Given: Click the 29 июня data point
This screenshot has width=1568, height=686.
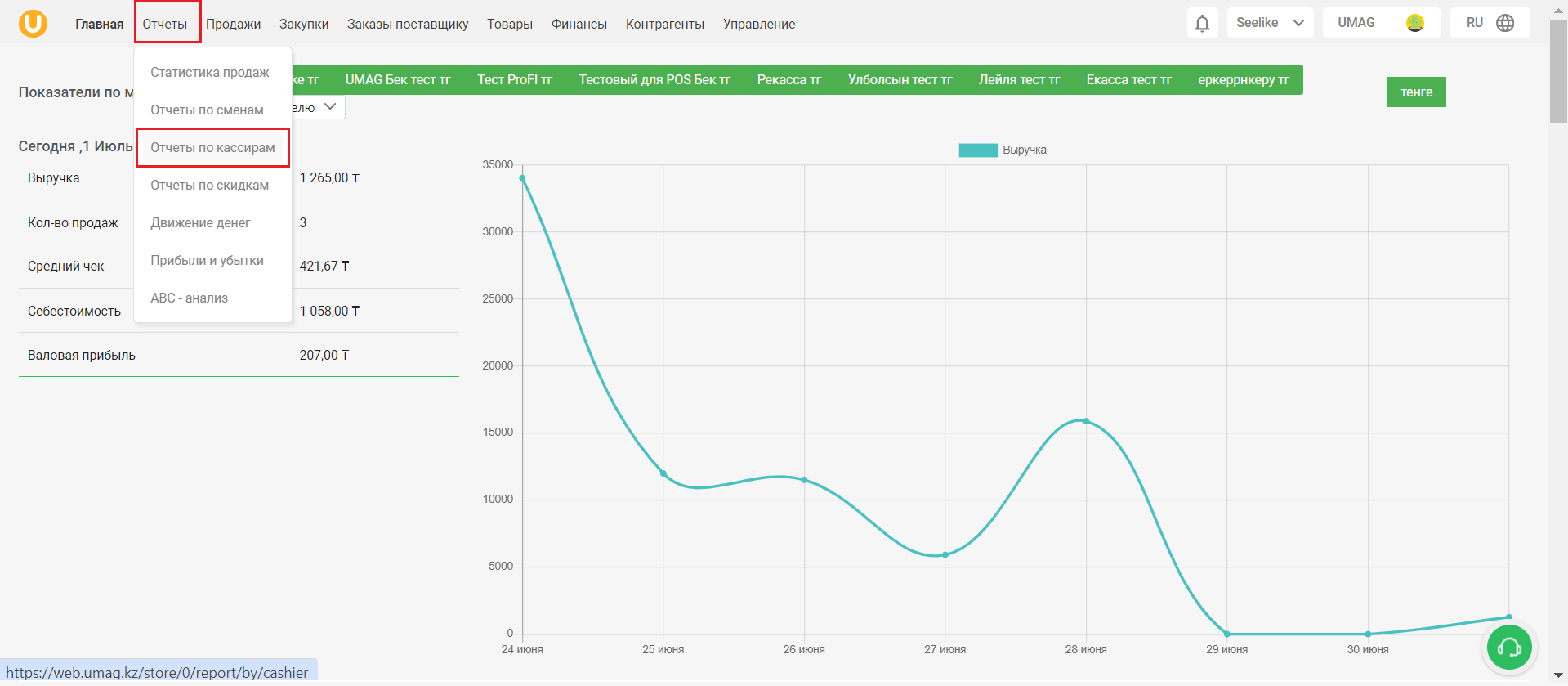Looking at the screenshot, I should tap(1227, 634).
